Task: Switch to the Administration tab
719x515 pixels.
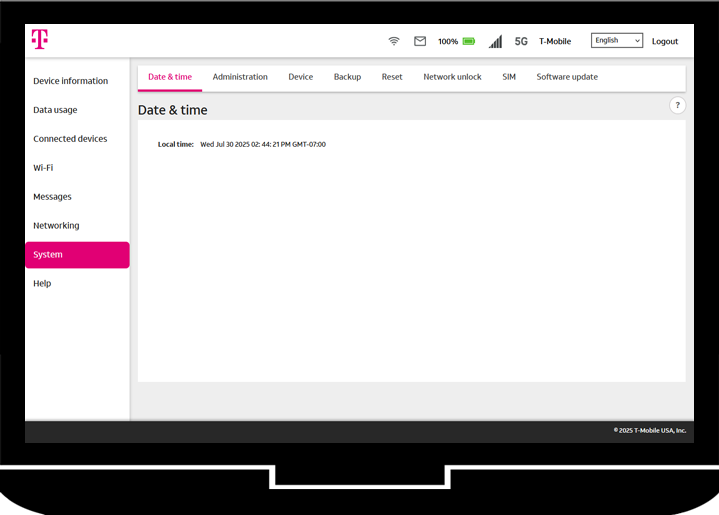Action: [240, 77]
